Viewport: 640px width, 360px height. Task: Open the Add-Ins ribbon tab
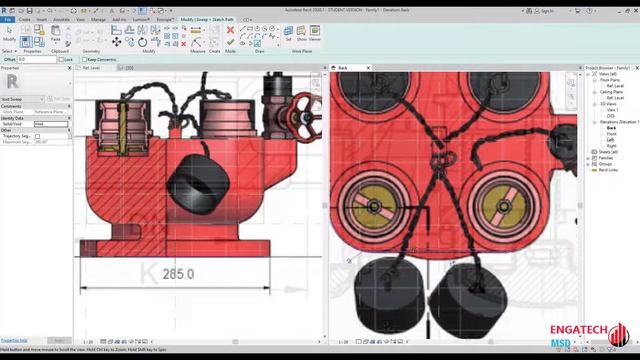[x=119, y=19]
